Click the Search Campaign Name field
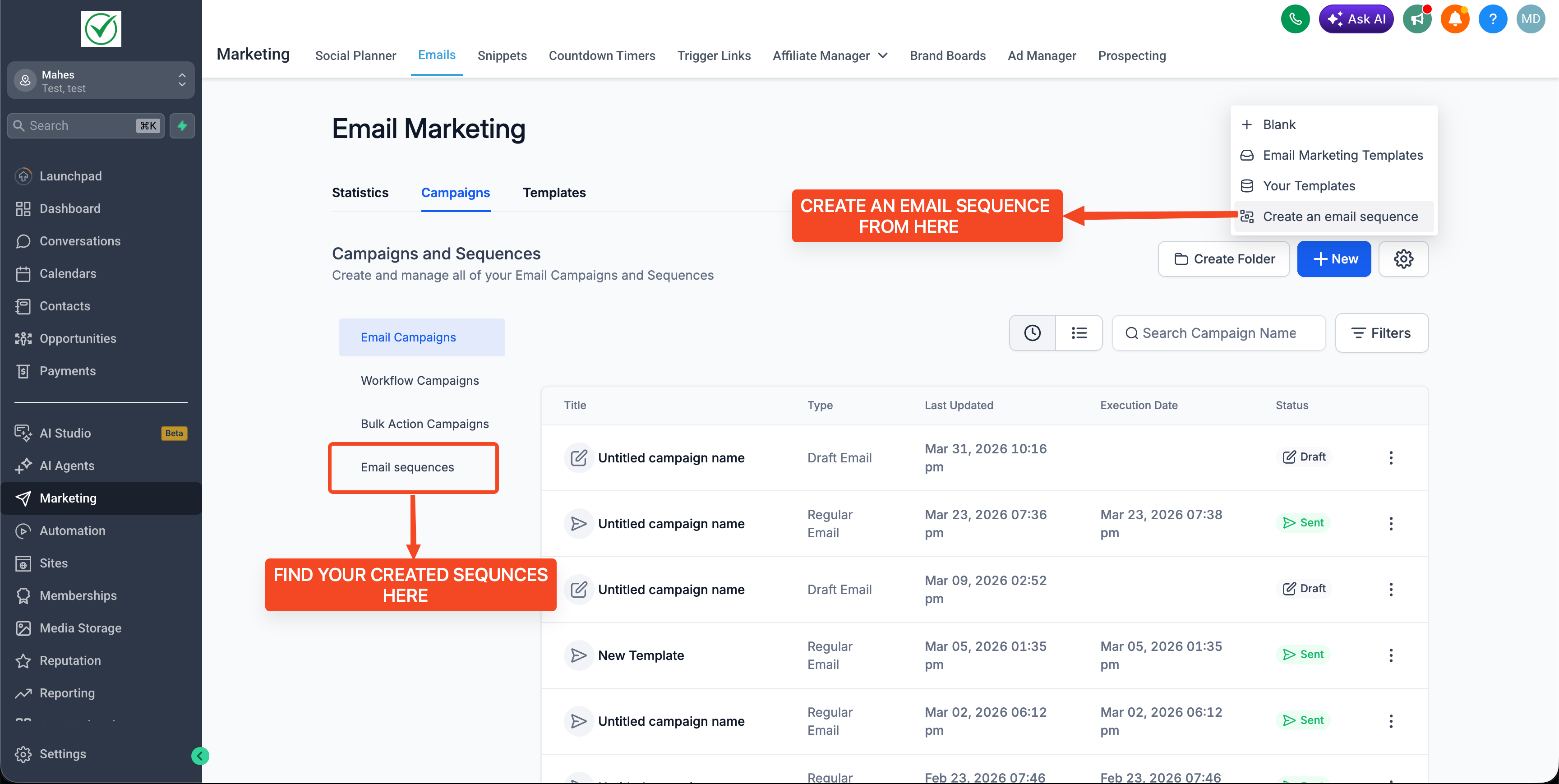The height and width of the screenshot is (784, 1559). 1218,333
